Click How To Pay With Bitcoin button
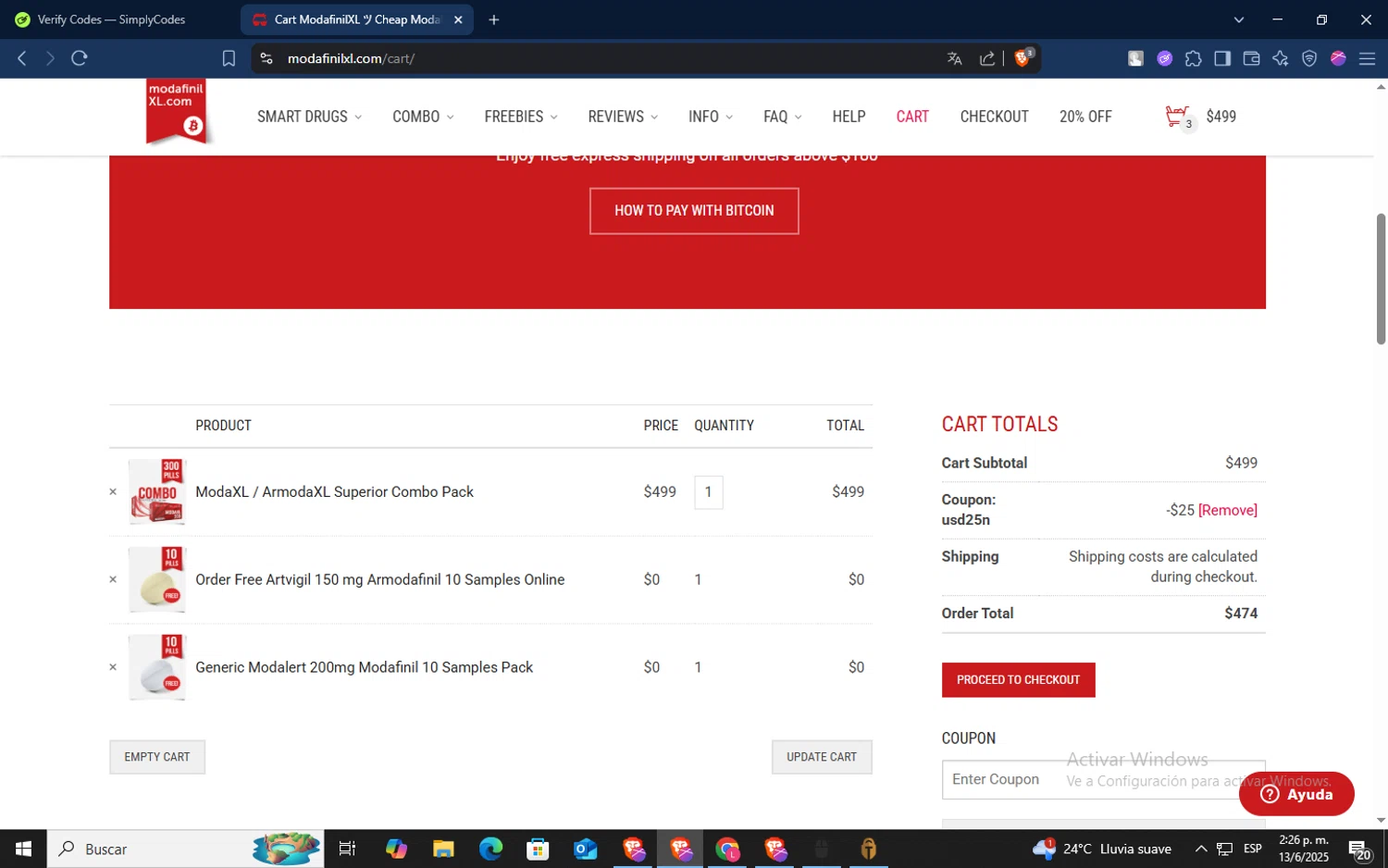Image resolution: width=1388 pixels, height=868 pixels. tap(694, 211)
